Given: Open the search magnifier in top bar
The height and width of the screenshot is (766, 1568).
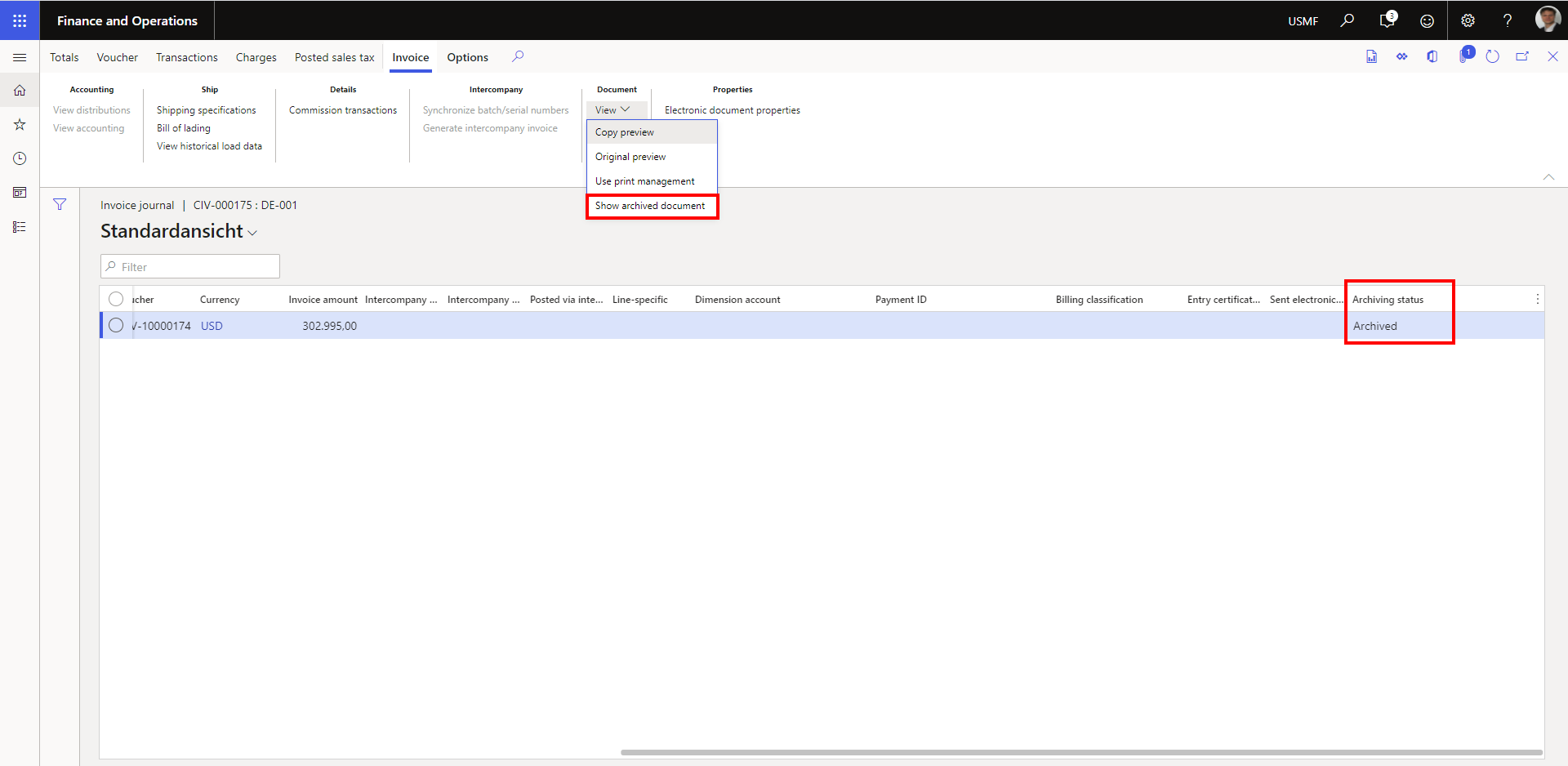Looking at the screenshot, I should click(x=1347, y=20).
